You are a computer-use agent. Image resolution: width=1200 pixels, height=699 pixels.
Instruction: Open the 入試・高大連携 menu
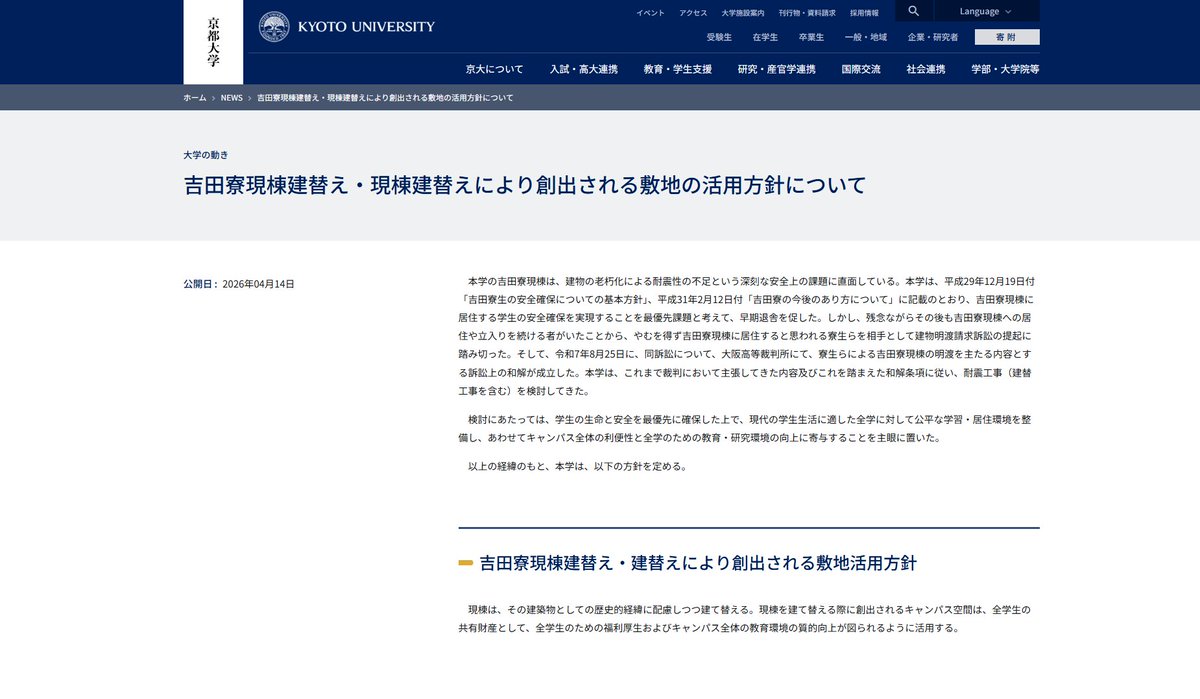click(583, 69)
